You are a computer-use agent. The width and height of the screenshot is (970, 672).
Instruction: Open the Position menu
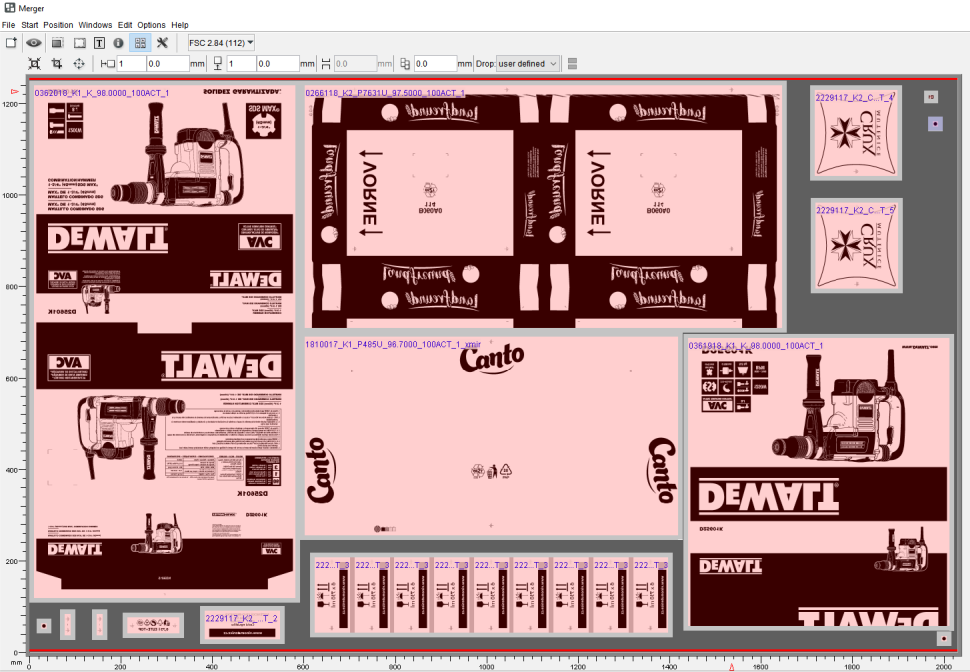(x=58, y=25)
